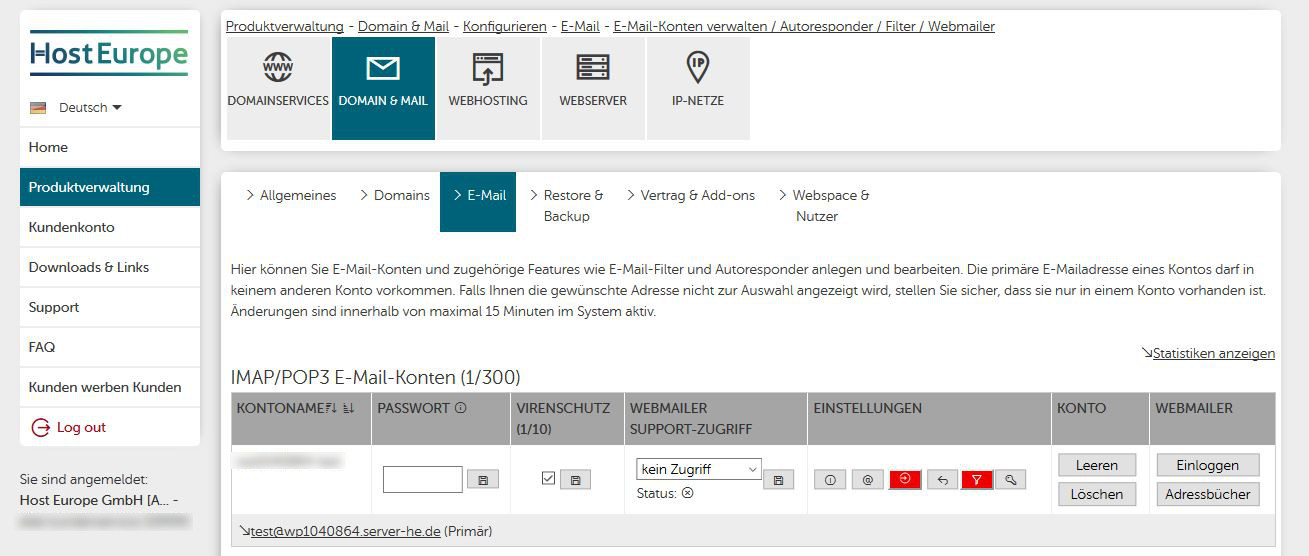Expand the Allgemeines tab
Viewport: 1309px width, 556px height.
pyautogui.click(x=291, y=195)
